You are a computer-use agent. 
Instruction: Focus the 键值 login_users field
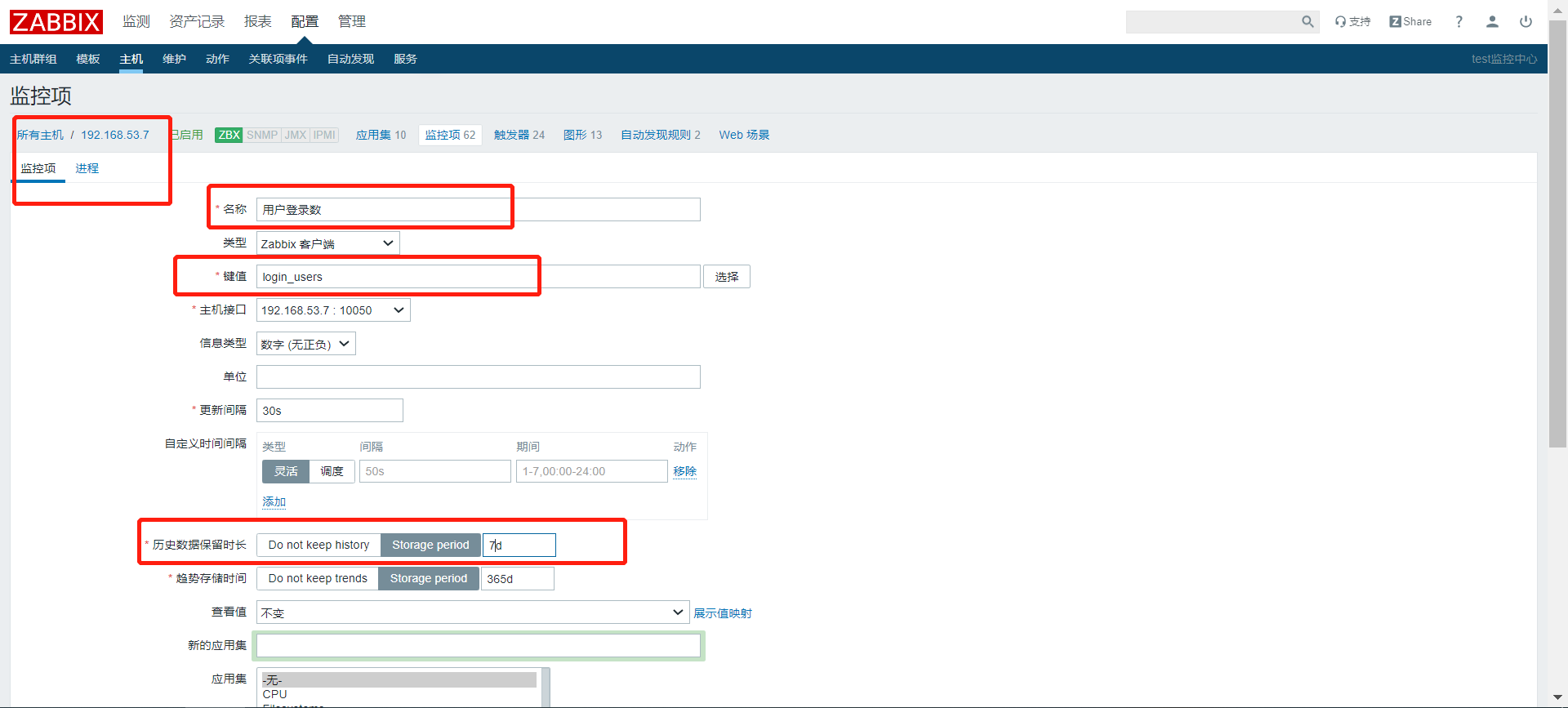pyautogui.click(x=478, y=277)
